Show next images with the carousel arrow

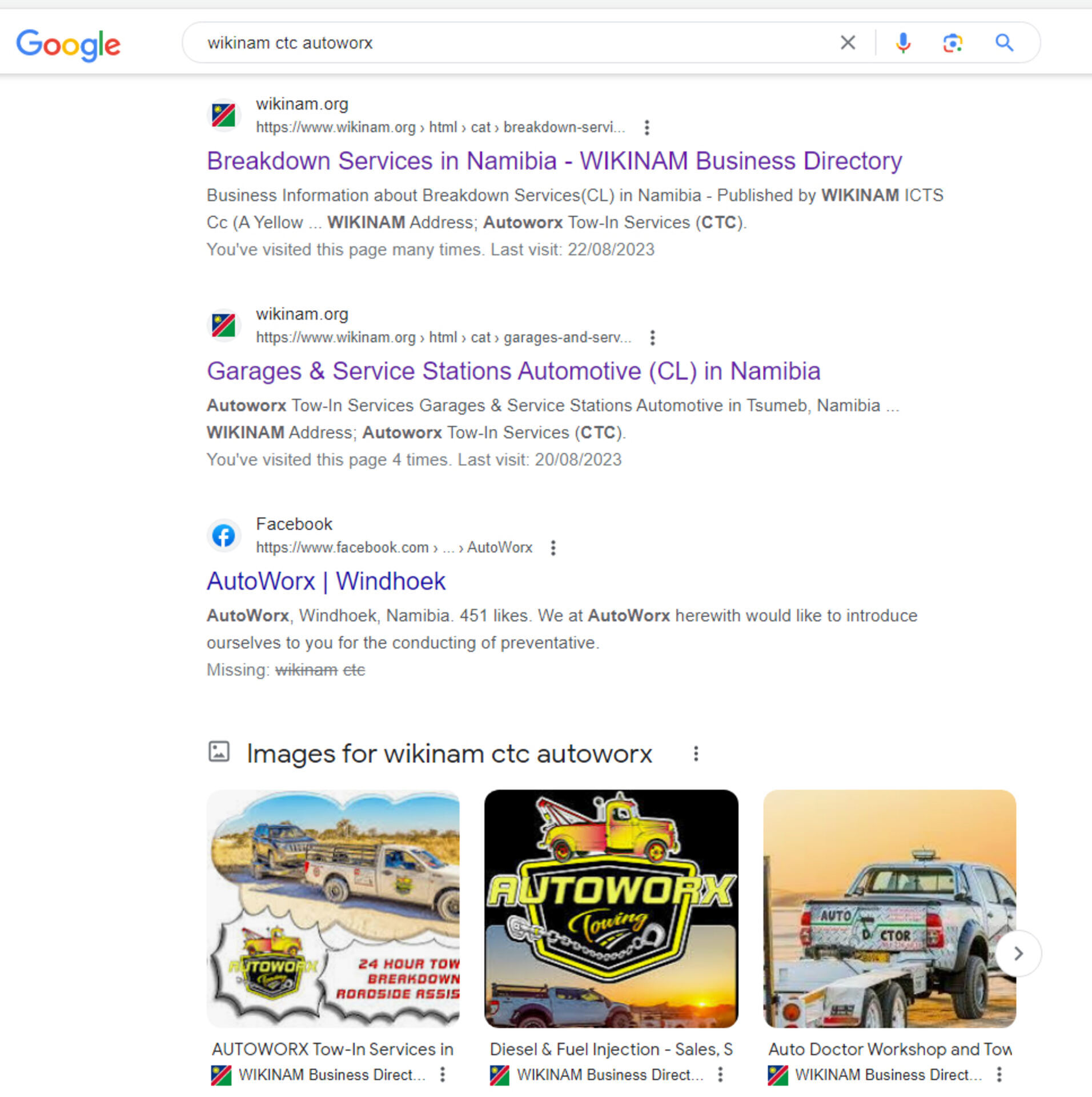tap(1018, 953)
